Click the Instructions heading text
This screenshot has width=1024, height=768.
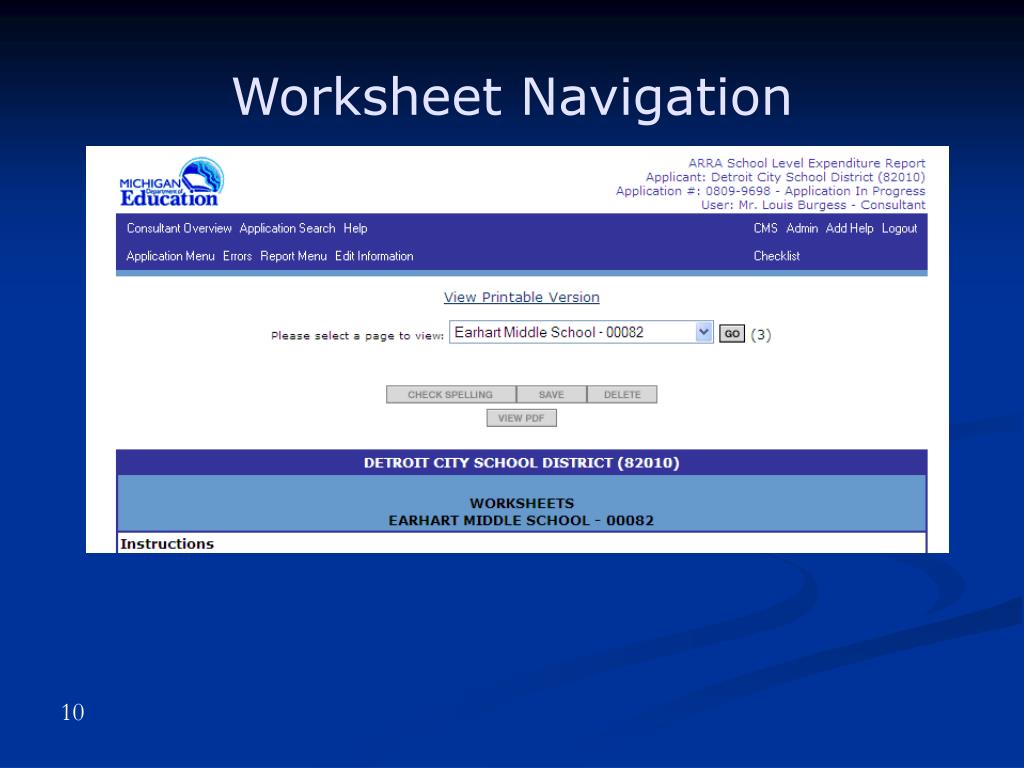(167, 544)
